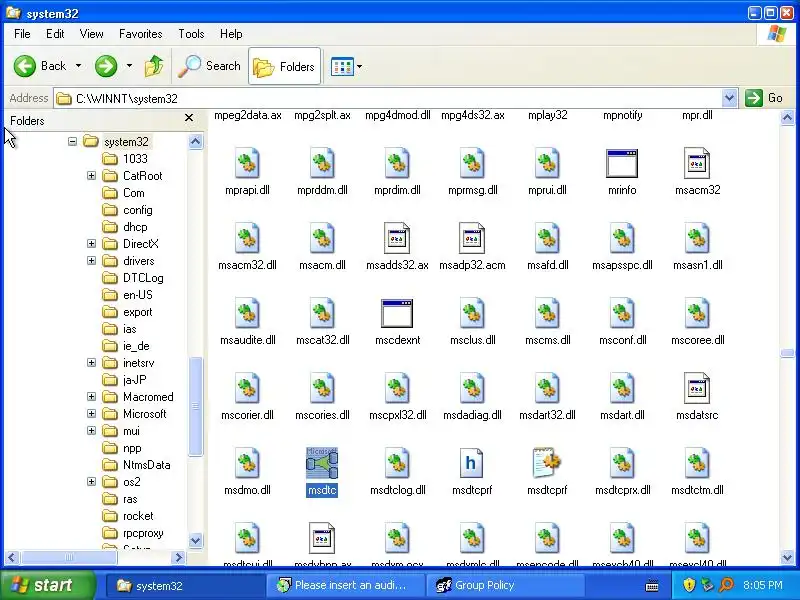800x600 pixels.
Task: Click the file list vertical scrollbar thumb
Action: pyautogui.click(x=787, y=353)
